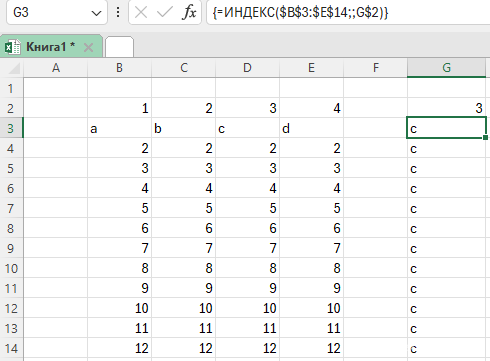Select column B header
The width and height of the screenshot is (490, 361).
(x=119, y=68)
